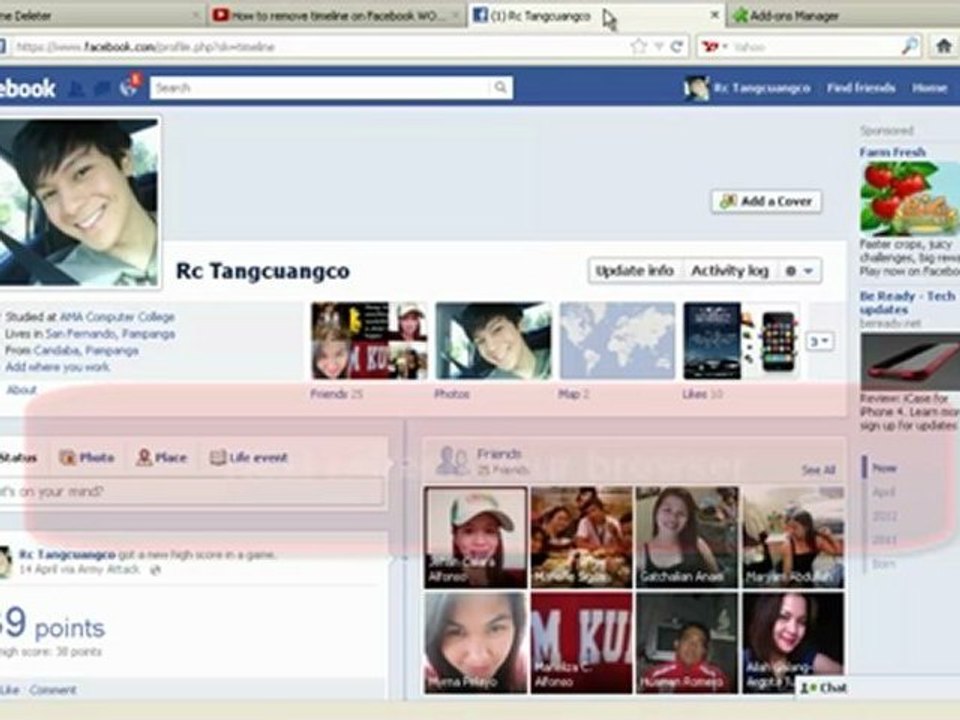Bookmark page with star icon
This screenshot has height=720, width=960.
coord(638,47)
